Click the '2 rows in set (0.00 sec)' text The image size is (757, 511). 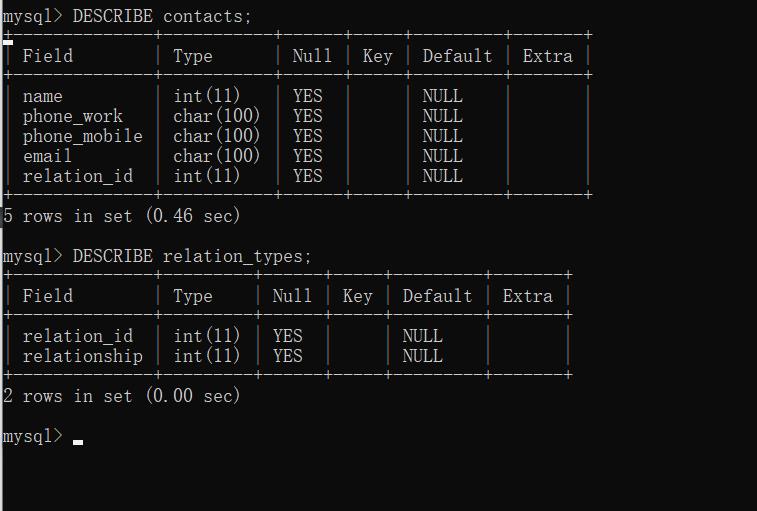[x=121, y=396]
